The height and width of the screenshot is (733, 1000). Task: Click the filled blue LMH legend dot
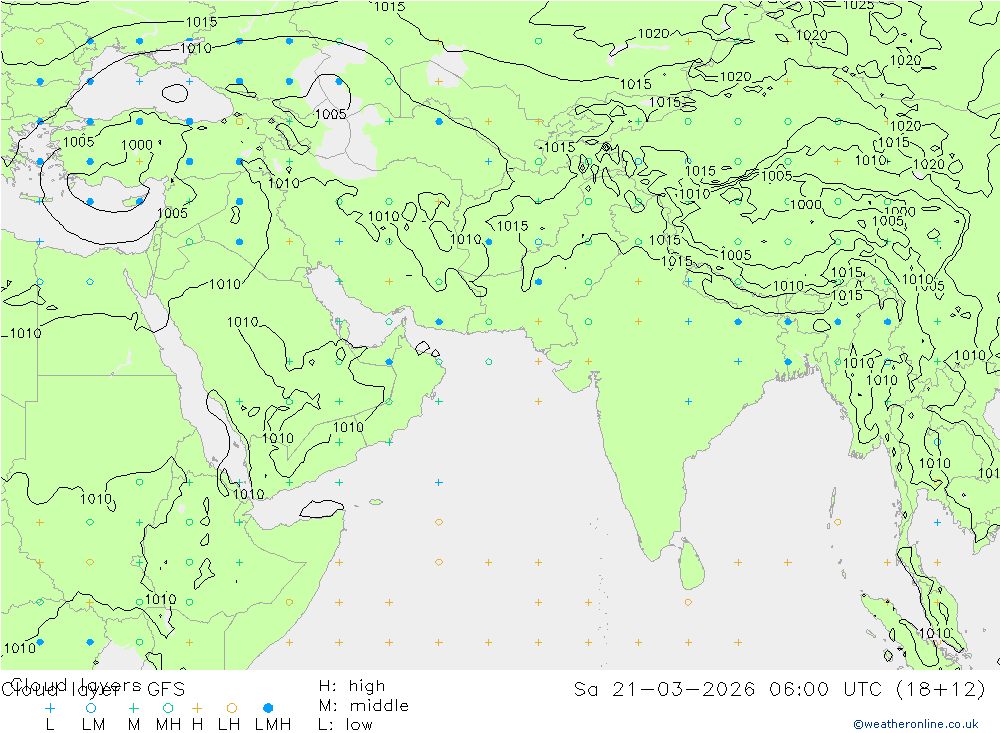point(268,708)
